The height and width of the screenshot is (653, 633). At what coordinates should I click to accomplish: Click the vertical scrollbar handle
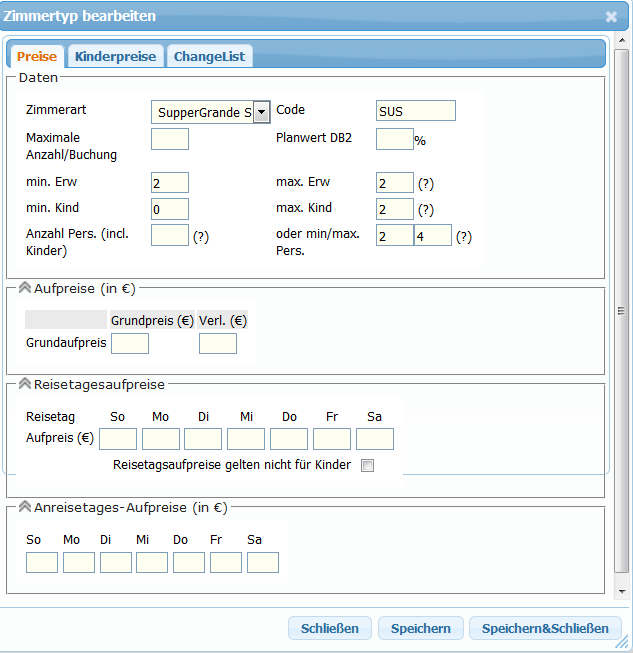(622, 311)
